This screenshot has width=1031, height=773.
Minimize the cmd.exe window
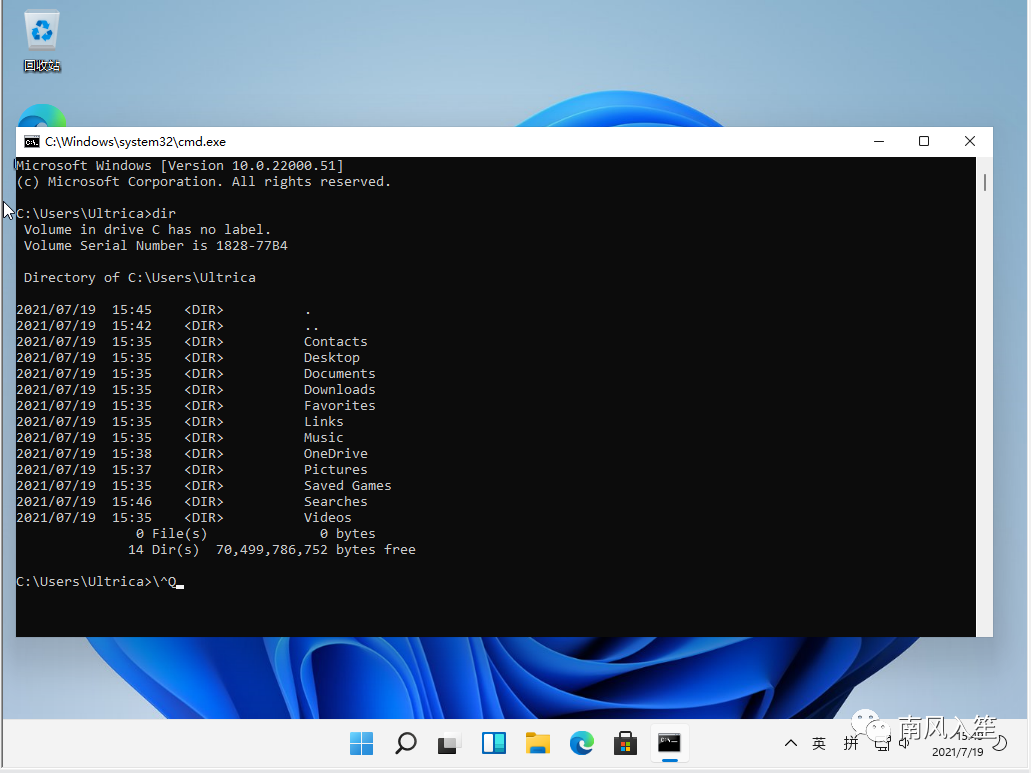879,142
